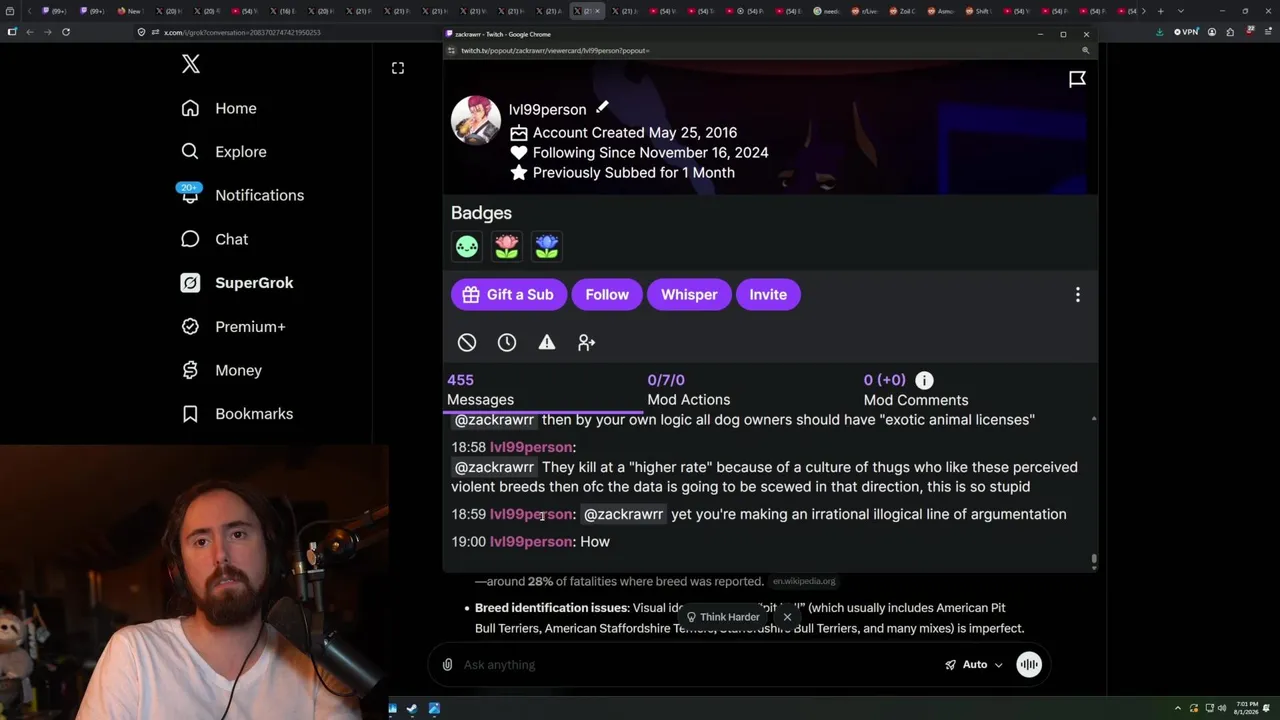Timeout user with the clock icon

pyautogui.click(x=507, y=343)
